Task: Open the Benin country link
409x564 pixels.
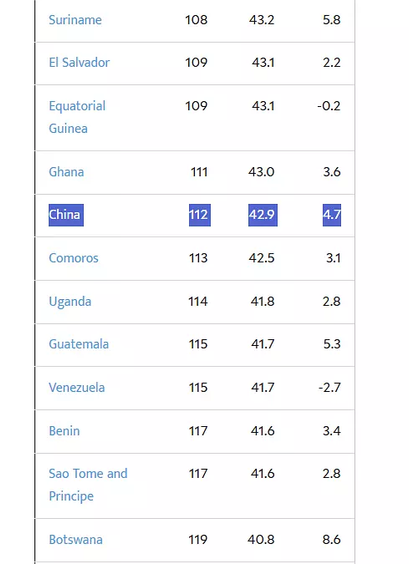Action: click(x=64, y=431)
